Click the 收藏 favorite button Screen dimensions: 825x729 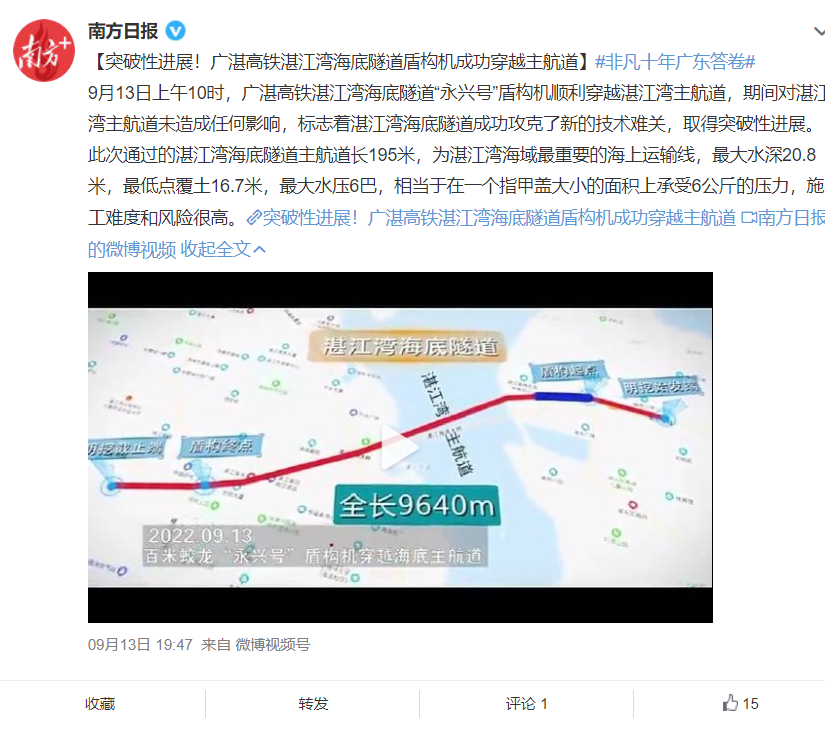(x=100, y=704)
